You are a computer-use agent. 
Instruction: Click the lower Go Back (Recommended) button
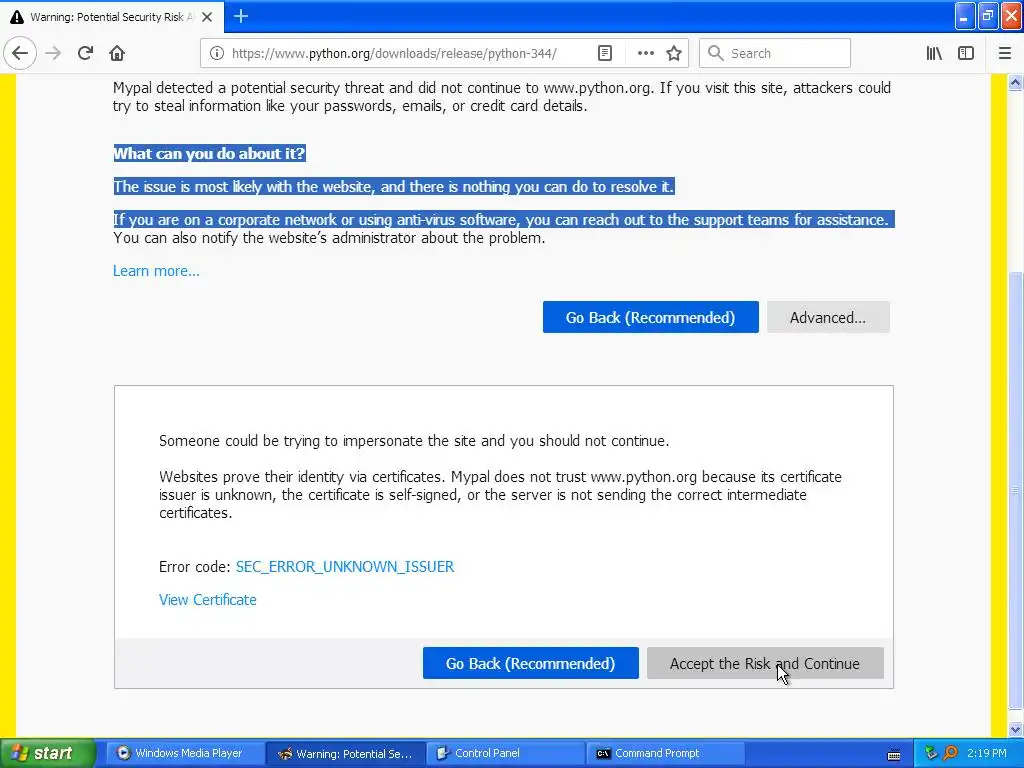point(530,663)
